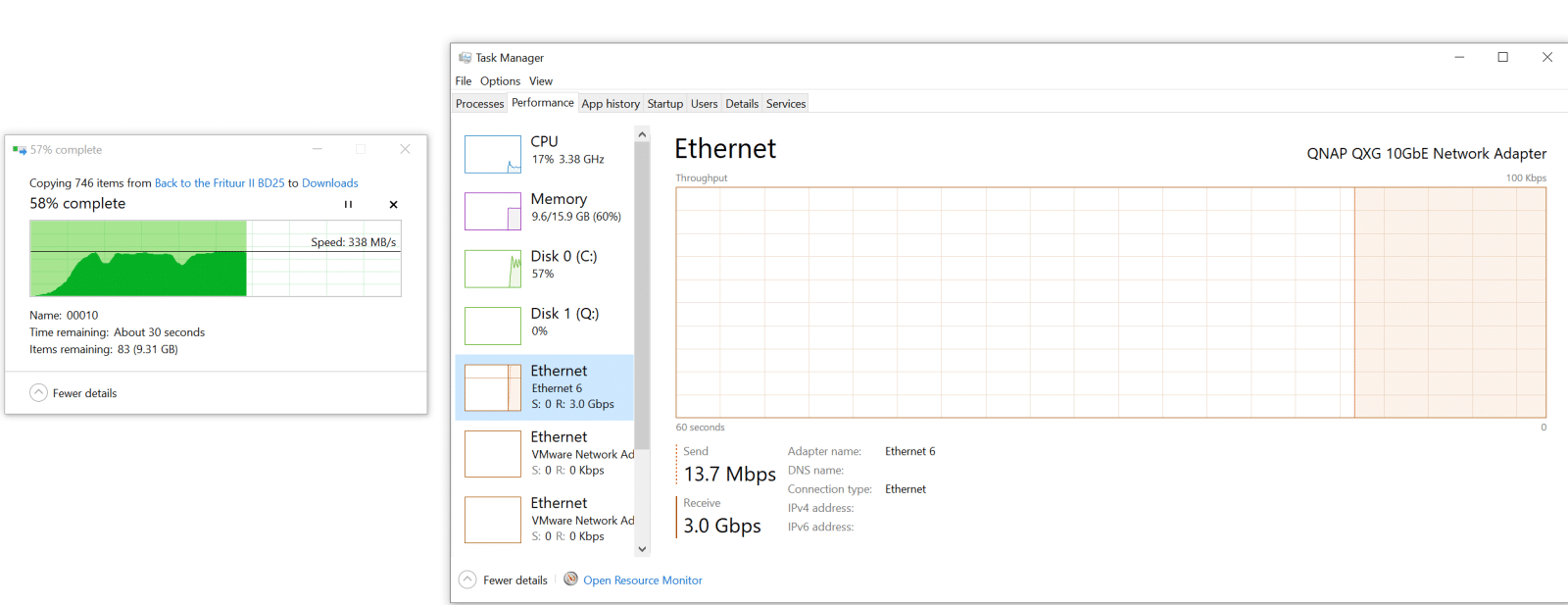Screen dimensions: 1568x605
Task: Click the copy speed progress graph
Action: click(216, 259)
